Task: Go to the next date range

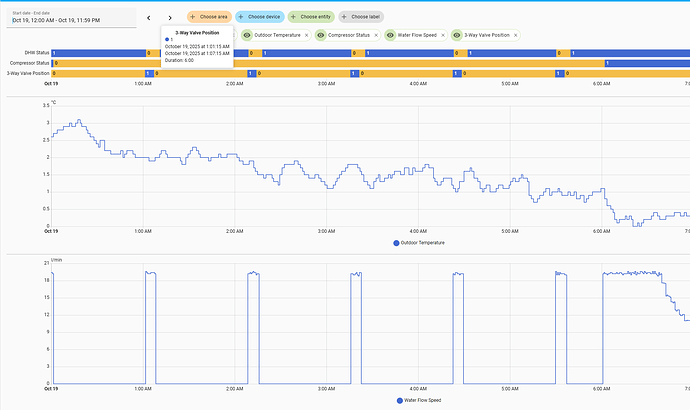Action: click(x=170, y=17)
